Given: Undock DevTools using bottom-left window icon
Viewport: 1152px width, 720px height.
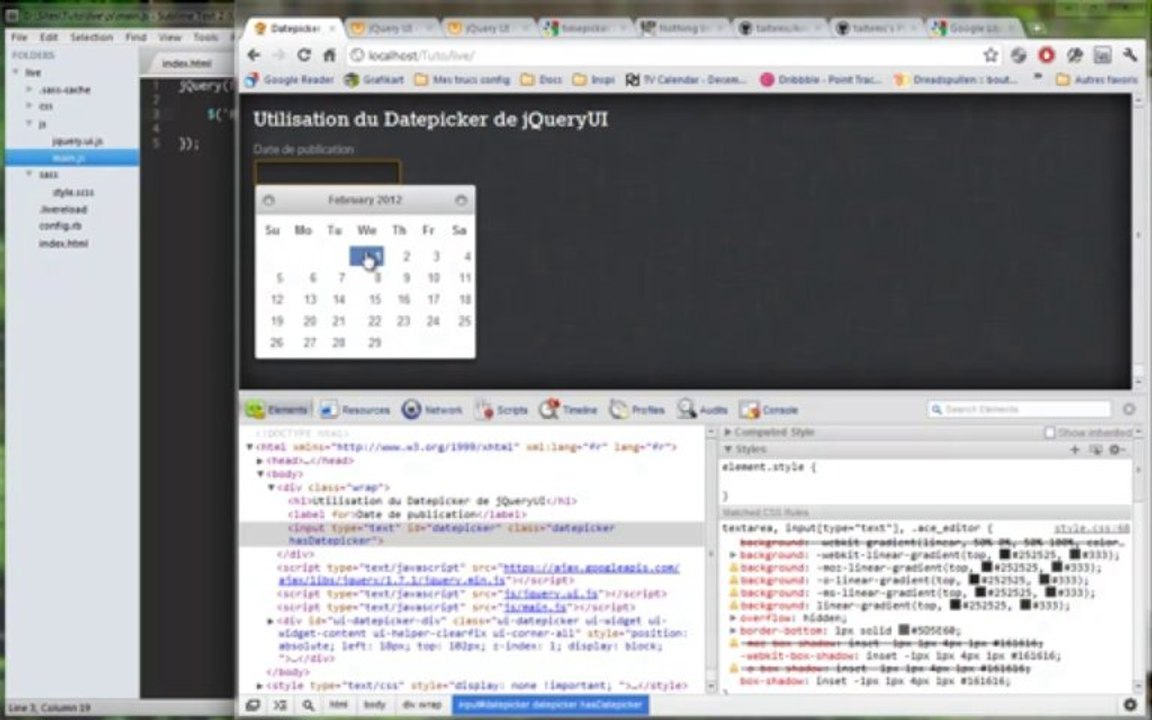Looking at the screenshot, I should (x=252, y=705).
